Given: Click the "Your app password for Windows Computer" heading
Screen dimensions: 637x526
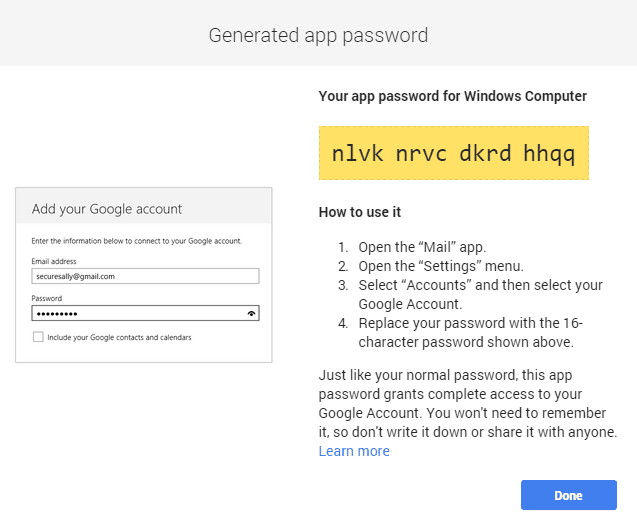Looking at the screenshot, I should pyautogui.click(x=452, y=96).
